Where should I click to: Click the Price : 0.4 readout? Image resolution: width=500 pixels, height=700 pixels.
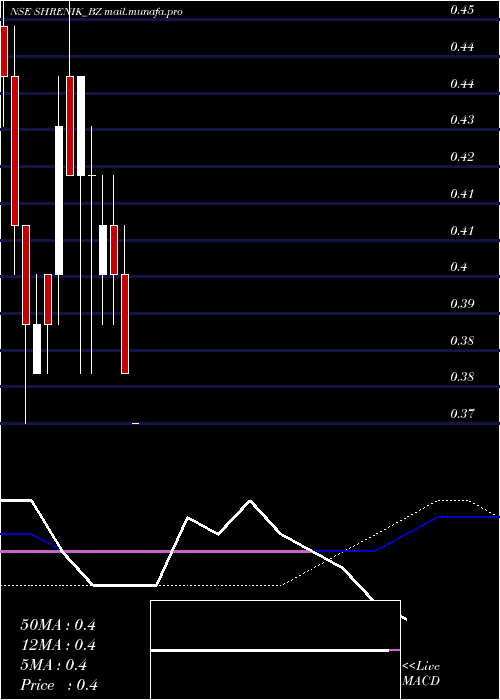59,685
